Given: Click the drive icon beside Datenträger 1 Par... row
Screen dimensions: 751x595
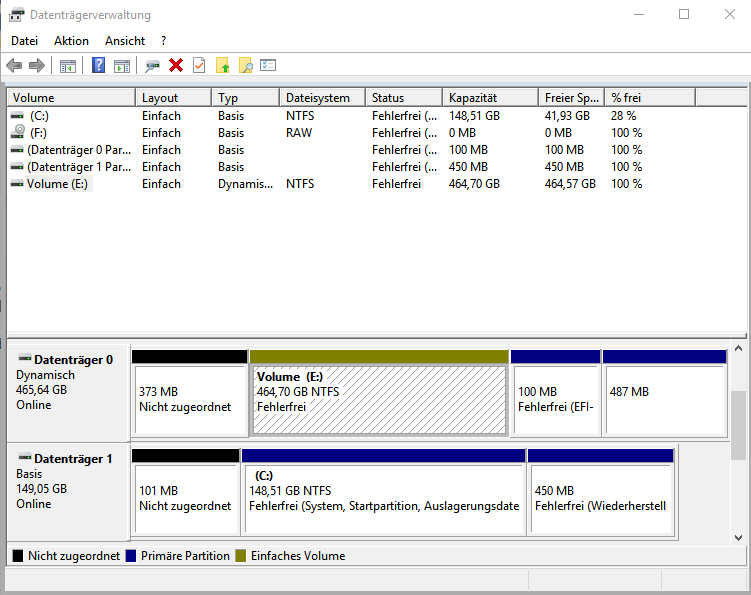Looking at the screenshot, I should coord(17,167).
